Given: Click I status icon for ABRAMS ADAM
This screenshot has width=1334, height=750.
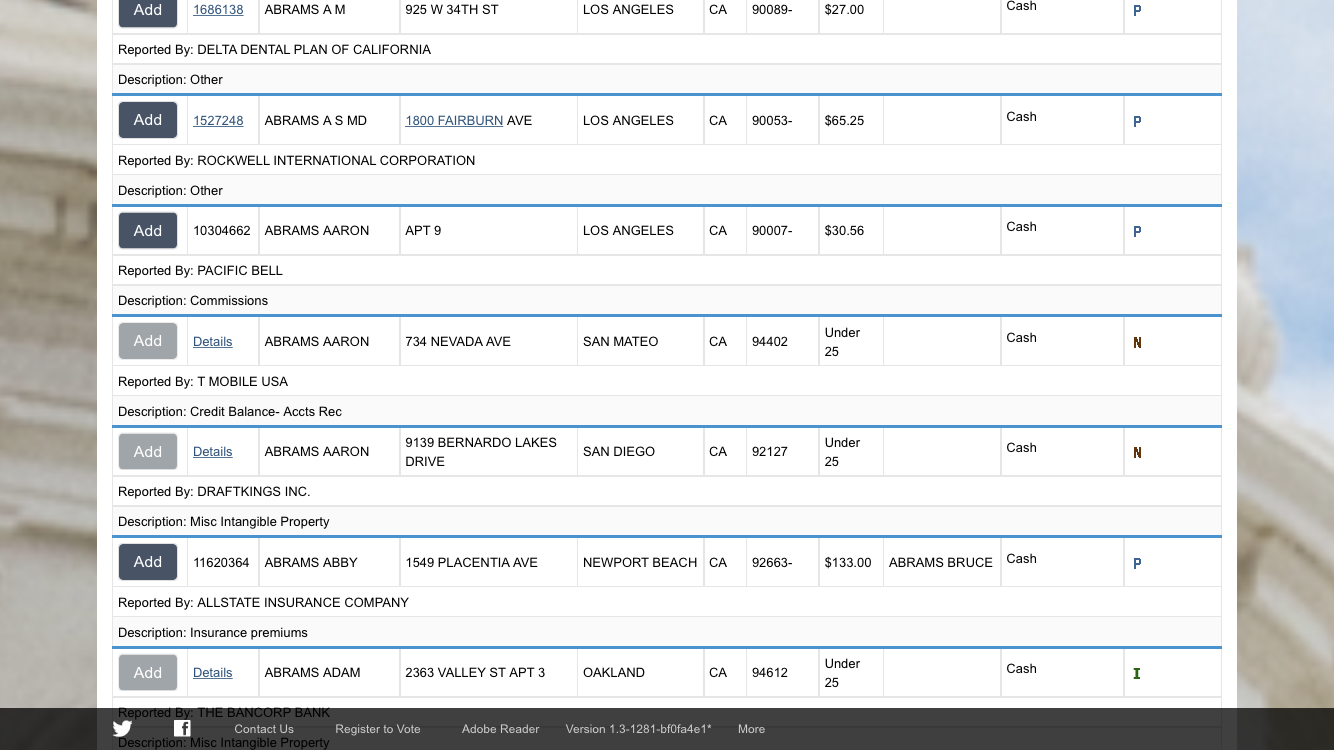Looking at the screenshot, I should [1137, 673].
